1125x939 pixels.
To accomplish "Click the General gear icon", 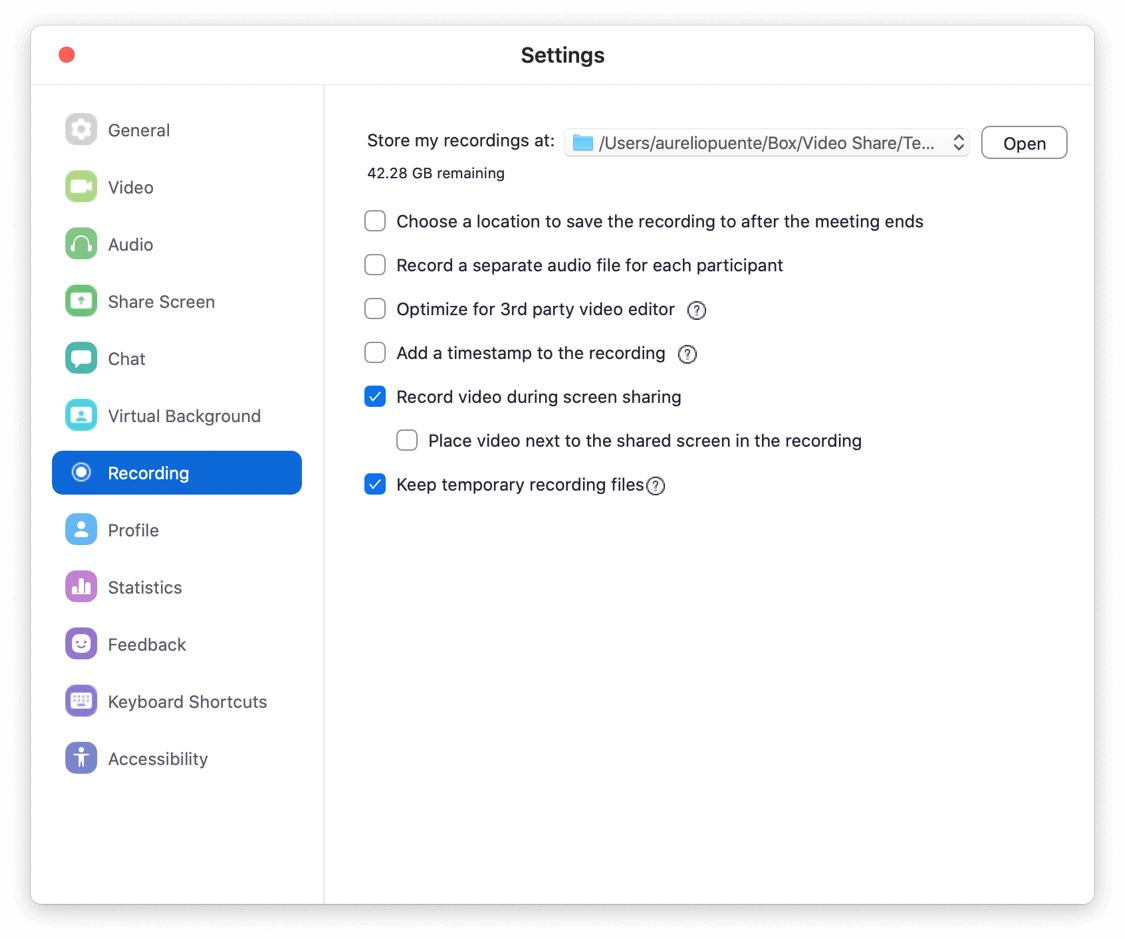I will coord(81,130).
